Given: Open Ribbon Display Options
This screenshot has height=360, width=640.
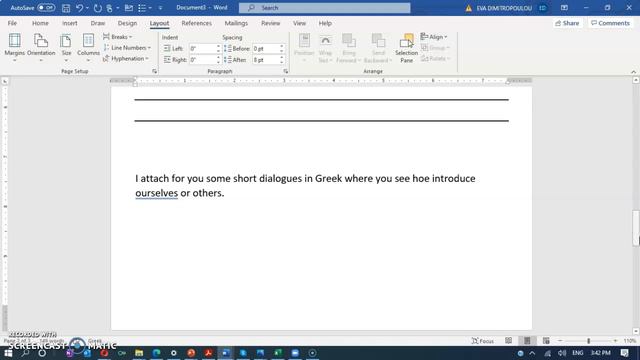Looking at the screenshot, I should point(564,8).
